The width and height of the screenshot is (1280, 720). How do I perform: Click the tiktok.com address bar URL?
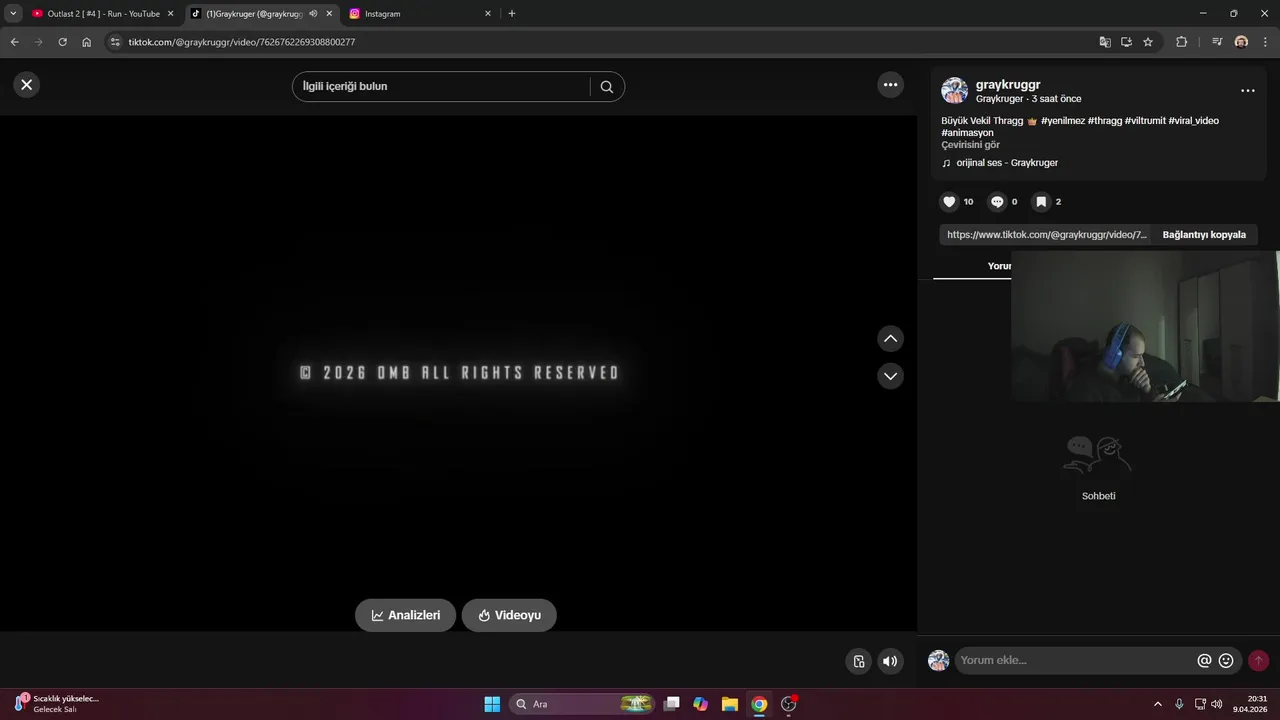click(242, 42)
